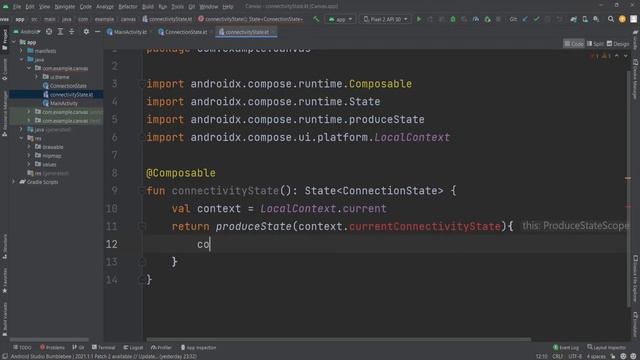Click the Git update project arrow icon
This screenshot has height=360, width=640.
525,19
